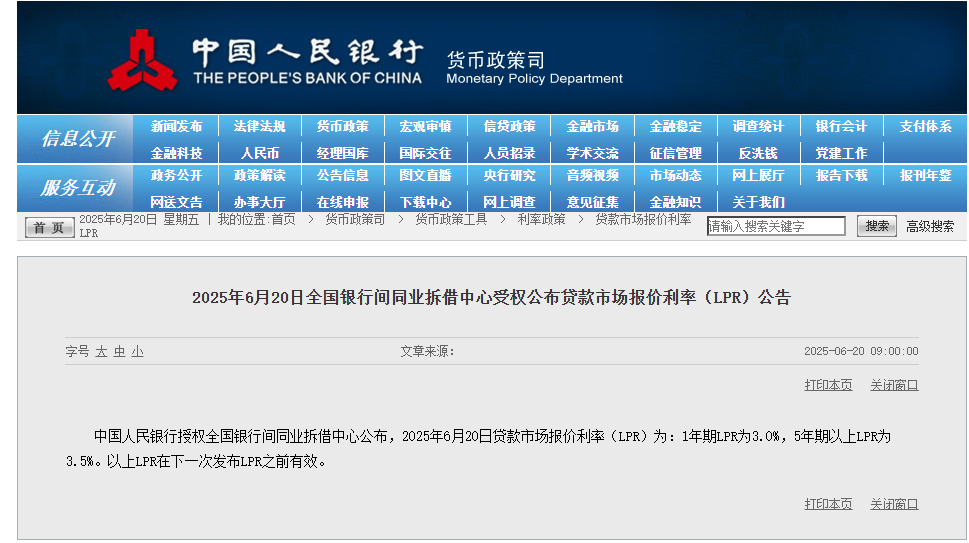Click the 搜索 search button
This screenshot has width=969, height=543.
876,226
